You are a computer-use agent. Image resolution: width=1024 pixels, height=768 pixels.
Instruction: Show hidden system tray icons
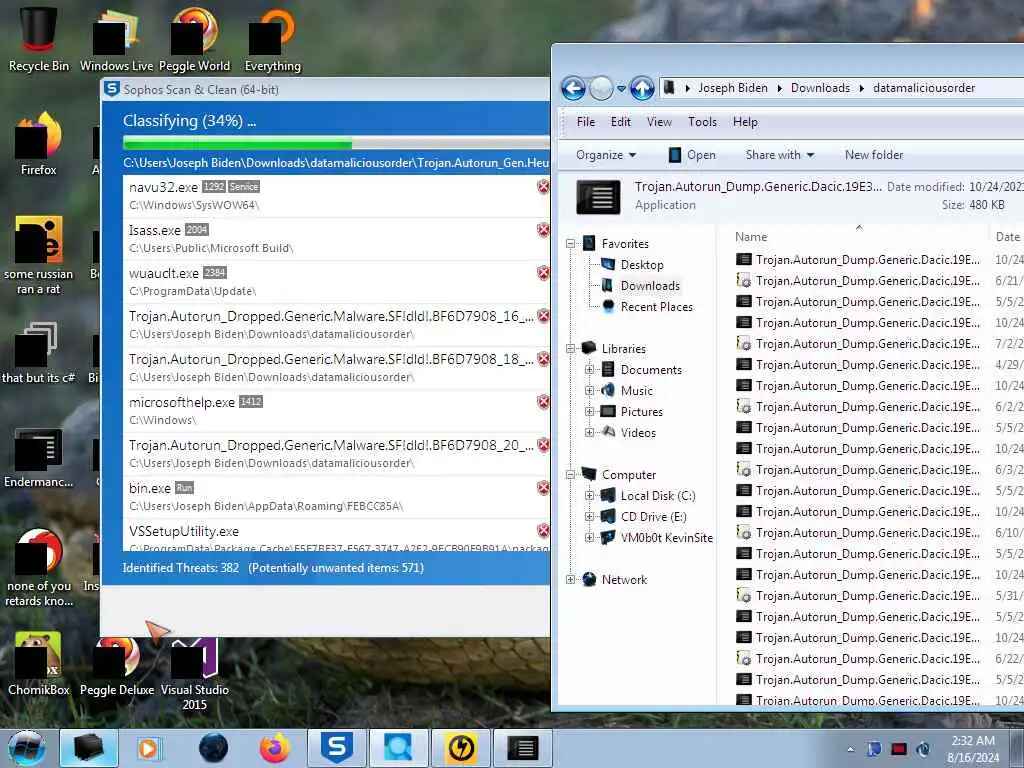pos(850,749)
